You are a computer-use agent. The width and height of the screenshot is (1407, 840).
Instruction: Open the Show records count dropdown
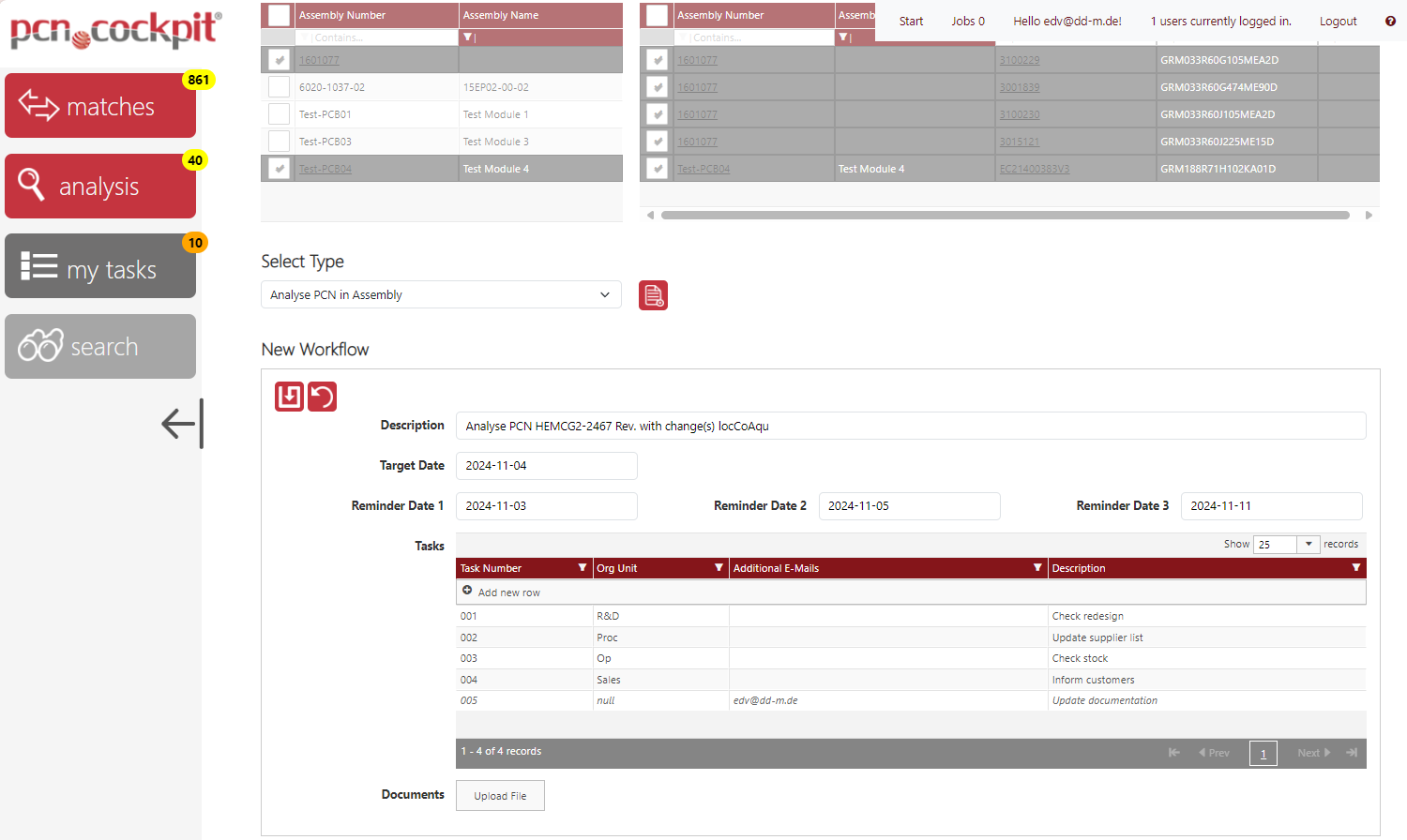1308,545
